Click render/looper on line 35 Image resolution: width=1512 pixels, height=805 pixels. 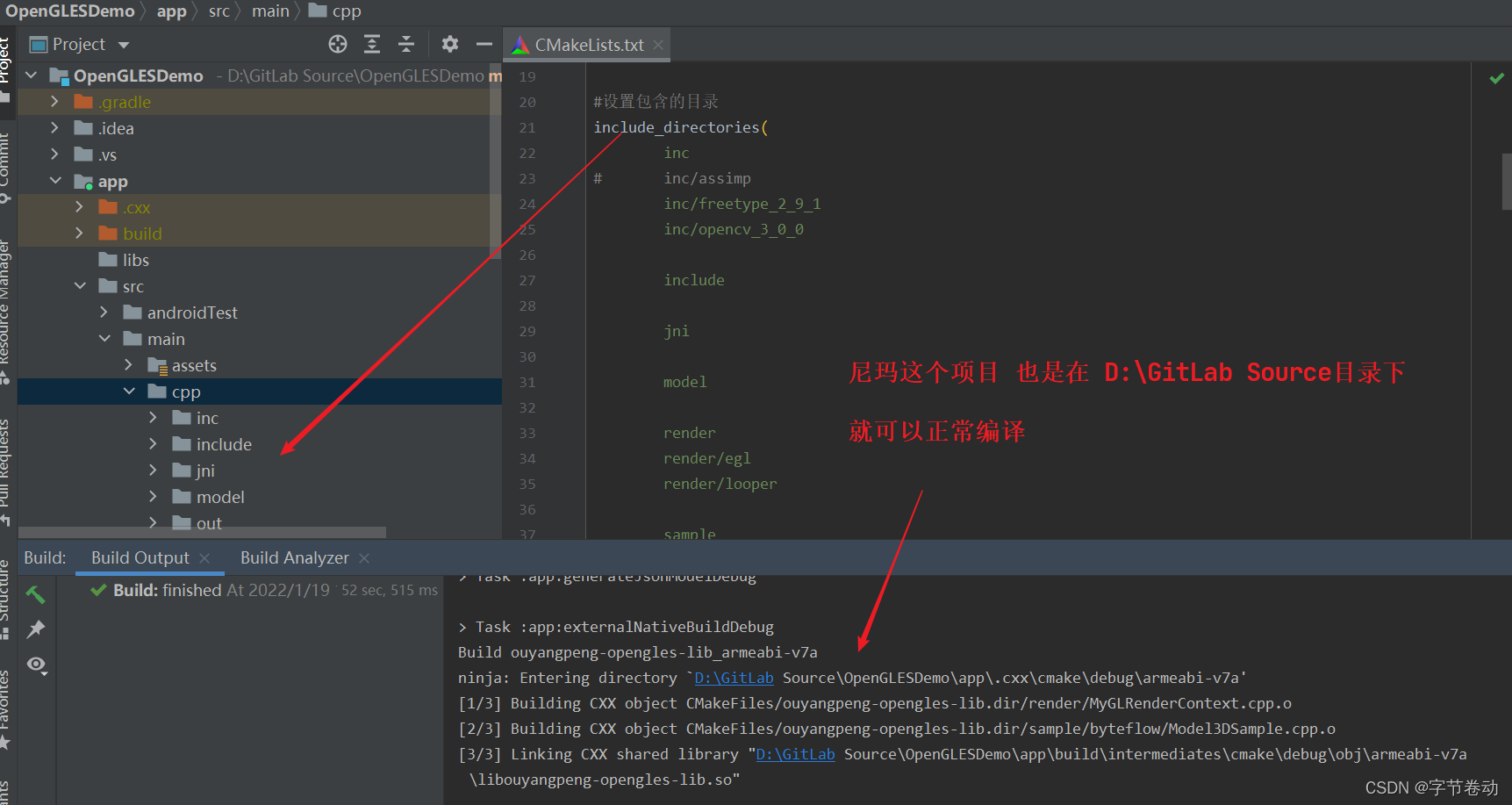pos(720,484)
